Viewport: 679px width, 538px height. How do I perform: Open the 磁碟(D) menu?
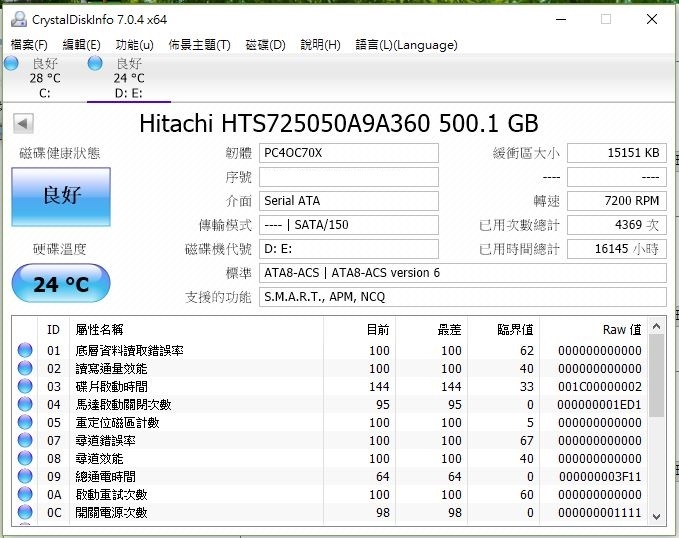click(265, 45)
